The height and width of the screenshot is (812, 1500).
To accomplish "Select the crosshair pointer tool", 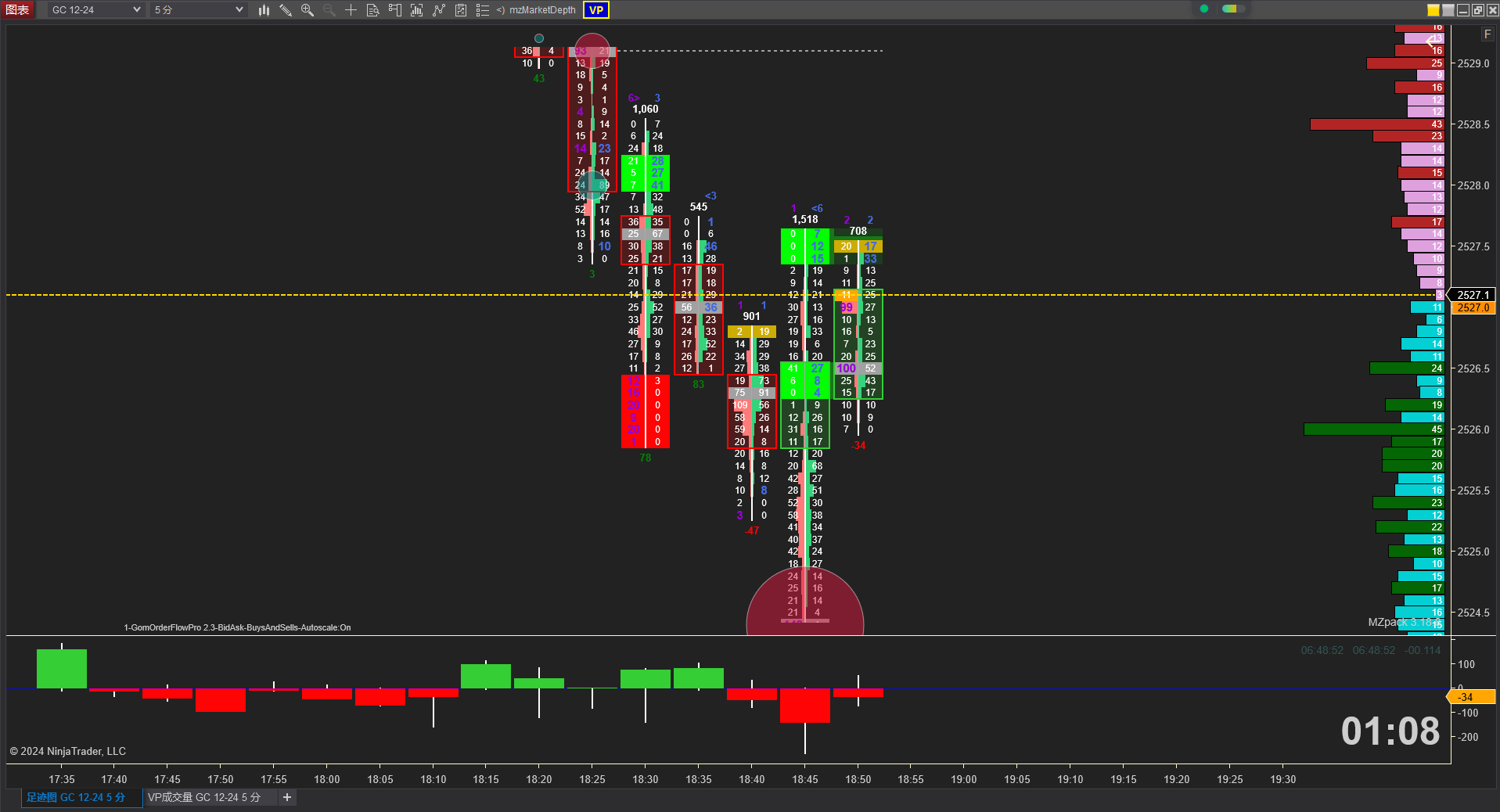I will [351, 10].
